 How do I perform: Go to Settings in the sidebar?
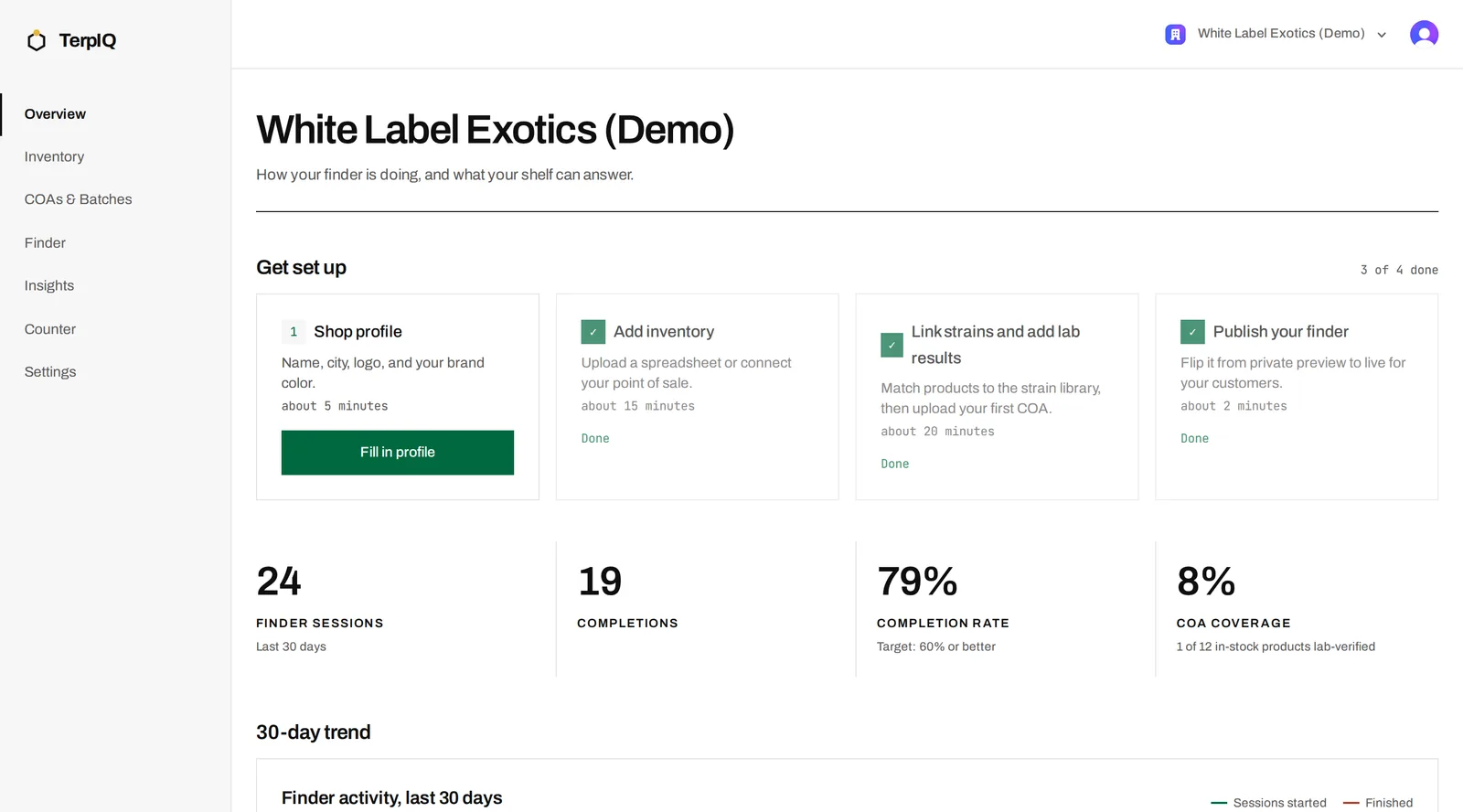(x=50, y=372)
